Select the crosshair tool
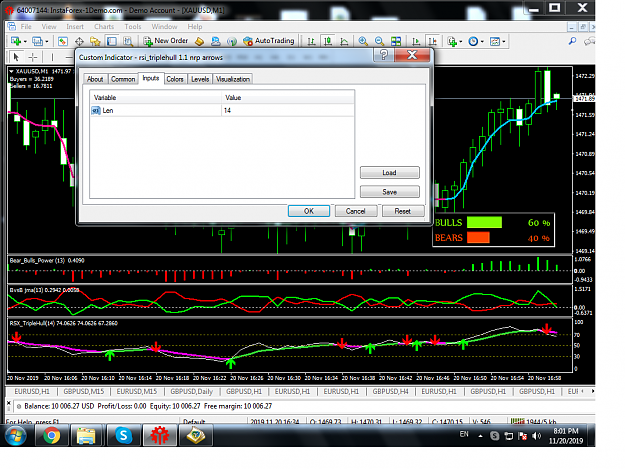This screenshot has height=469, width=625. pyautogui.click(x=33, y=57)
